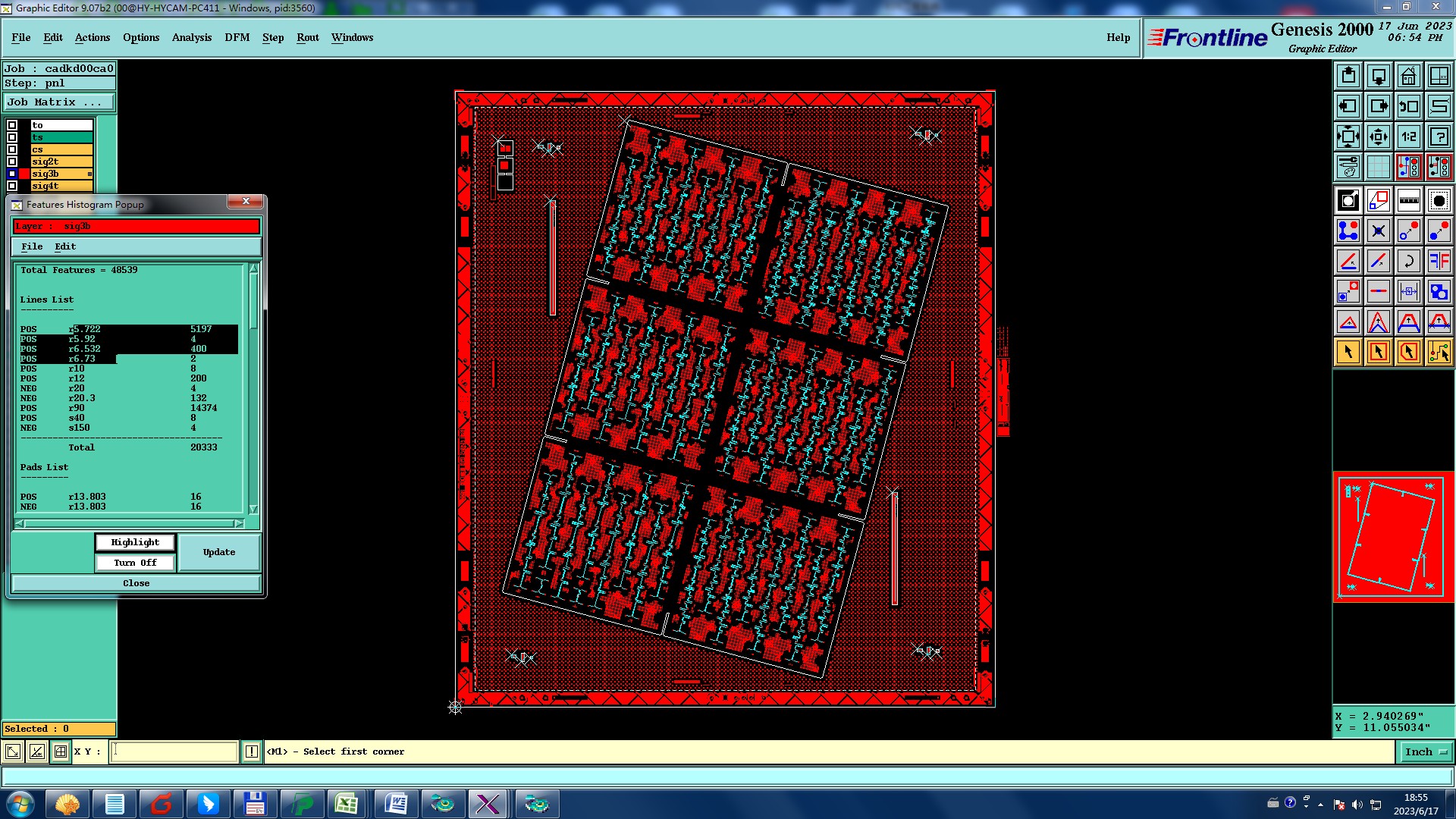Click the Home view house icon
Image resolution: width=1456 pixels, height=819 pixels.
(1408, 76)
